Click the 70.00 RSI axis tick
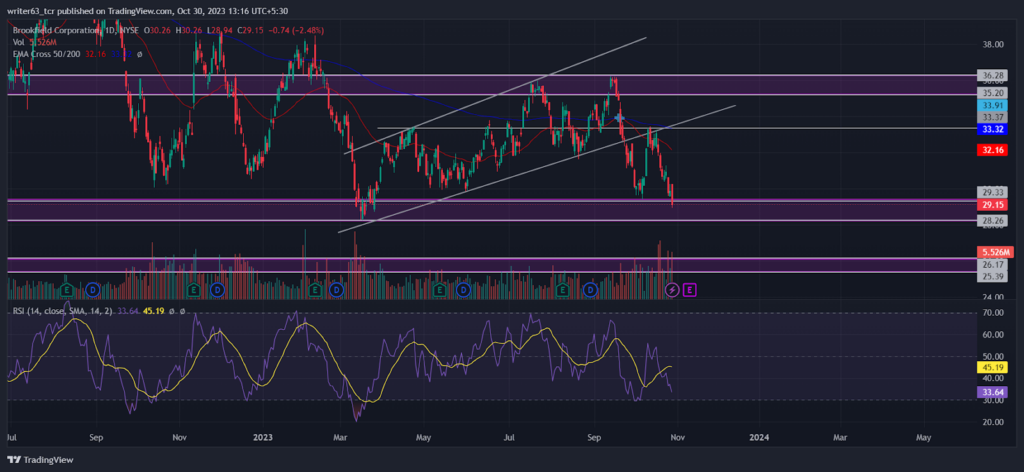Image resolution: width=1024 pixels, height=472 pixels. [993, 313]
